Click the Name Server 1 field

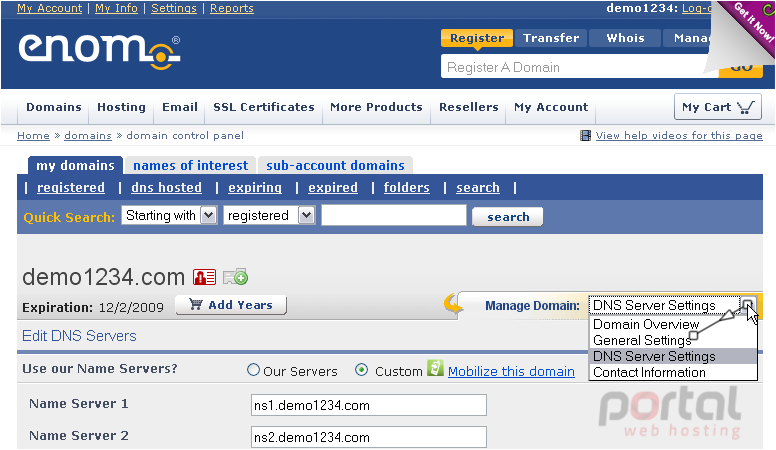pos(369,405)
